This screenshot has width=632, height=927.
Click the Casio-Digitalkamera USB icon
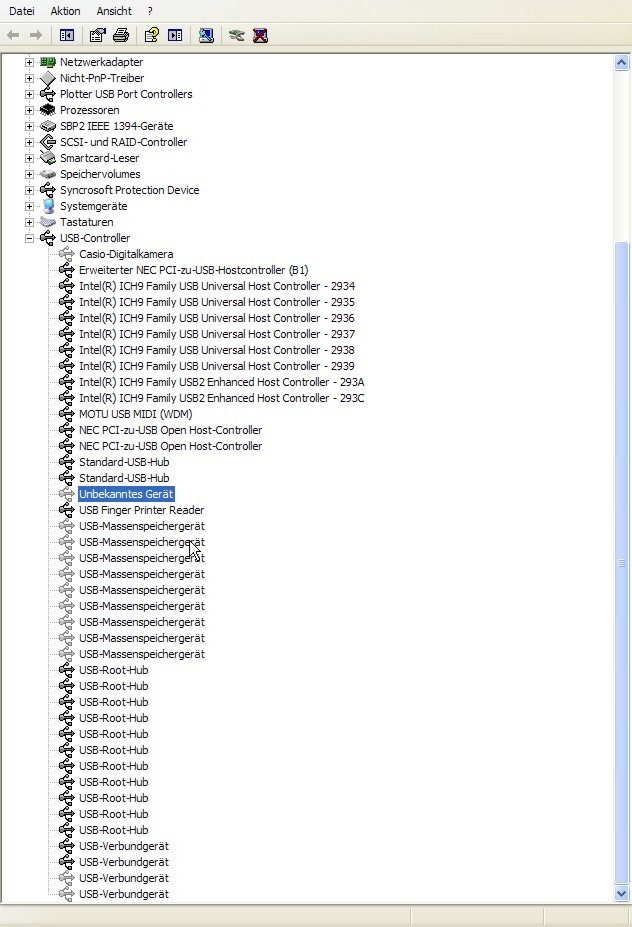(x=66, y=254)
